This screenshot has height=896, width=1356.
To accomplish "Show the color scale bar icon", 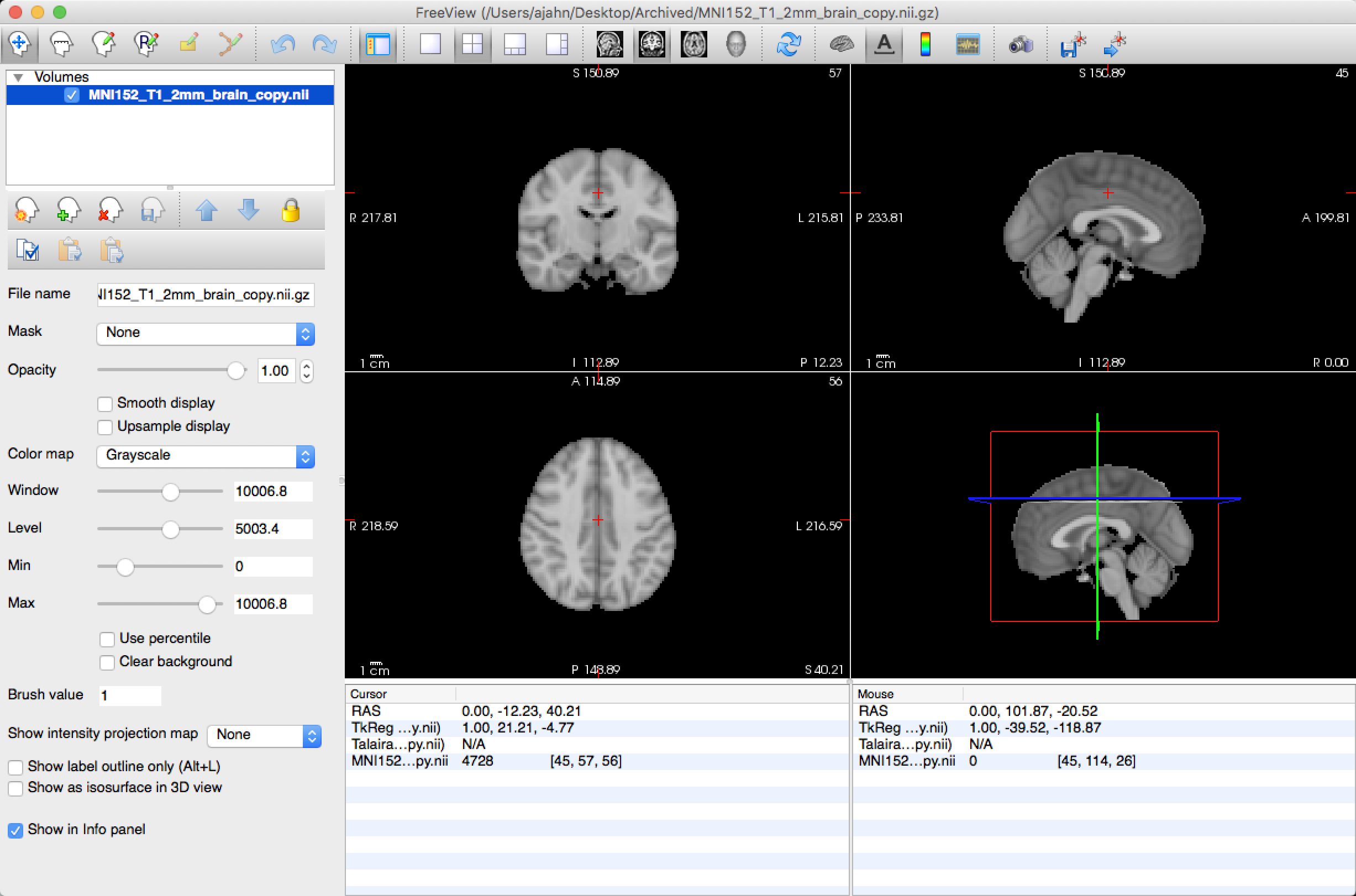I will (926, 44).
